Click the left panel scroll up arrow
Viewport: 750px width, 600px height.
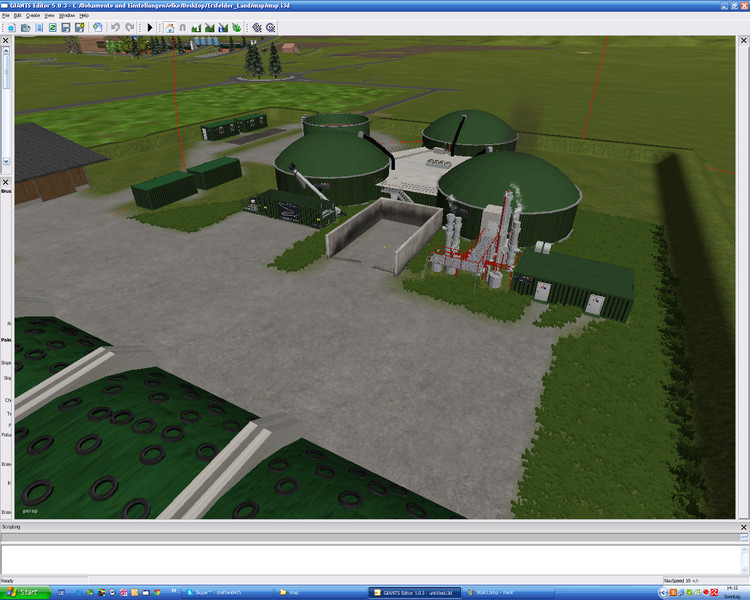[6, 50]
